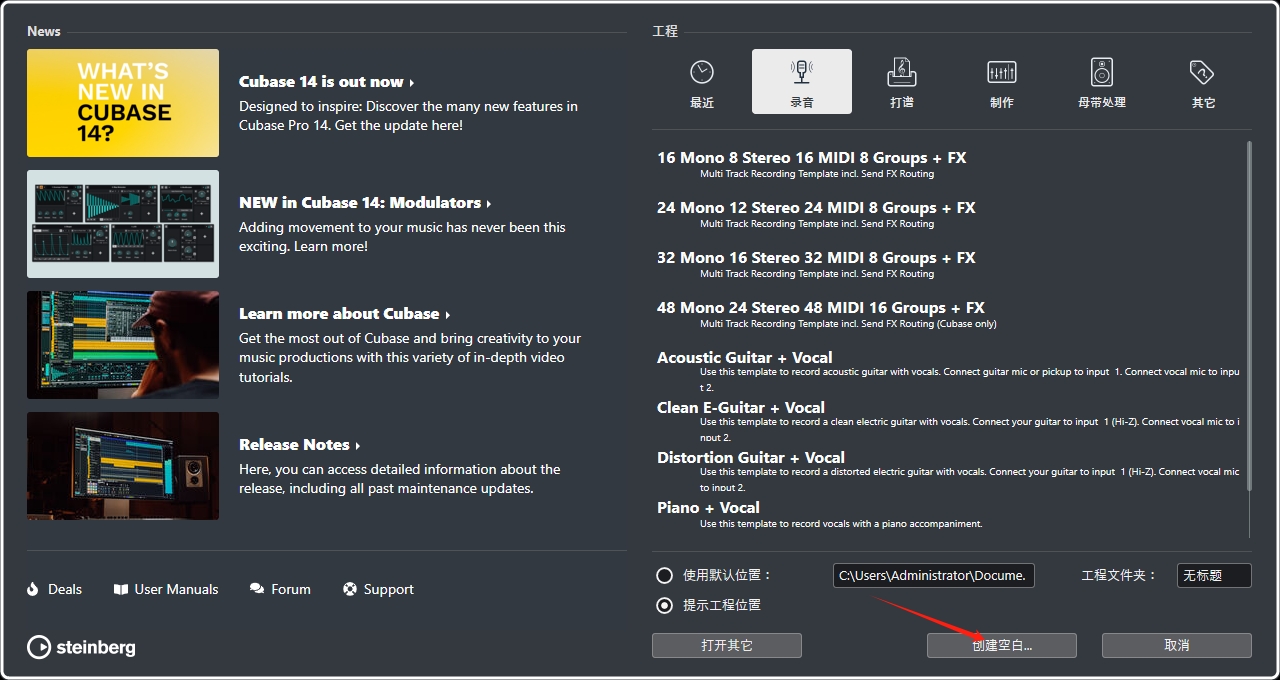Select the 提示工程位置 radio button
Viewport: 1280px width, 680px height.
(664, 605)
